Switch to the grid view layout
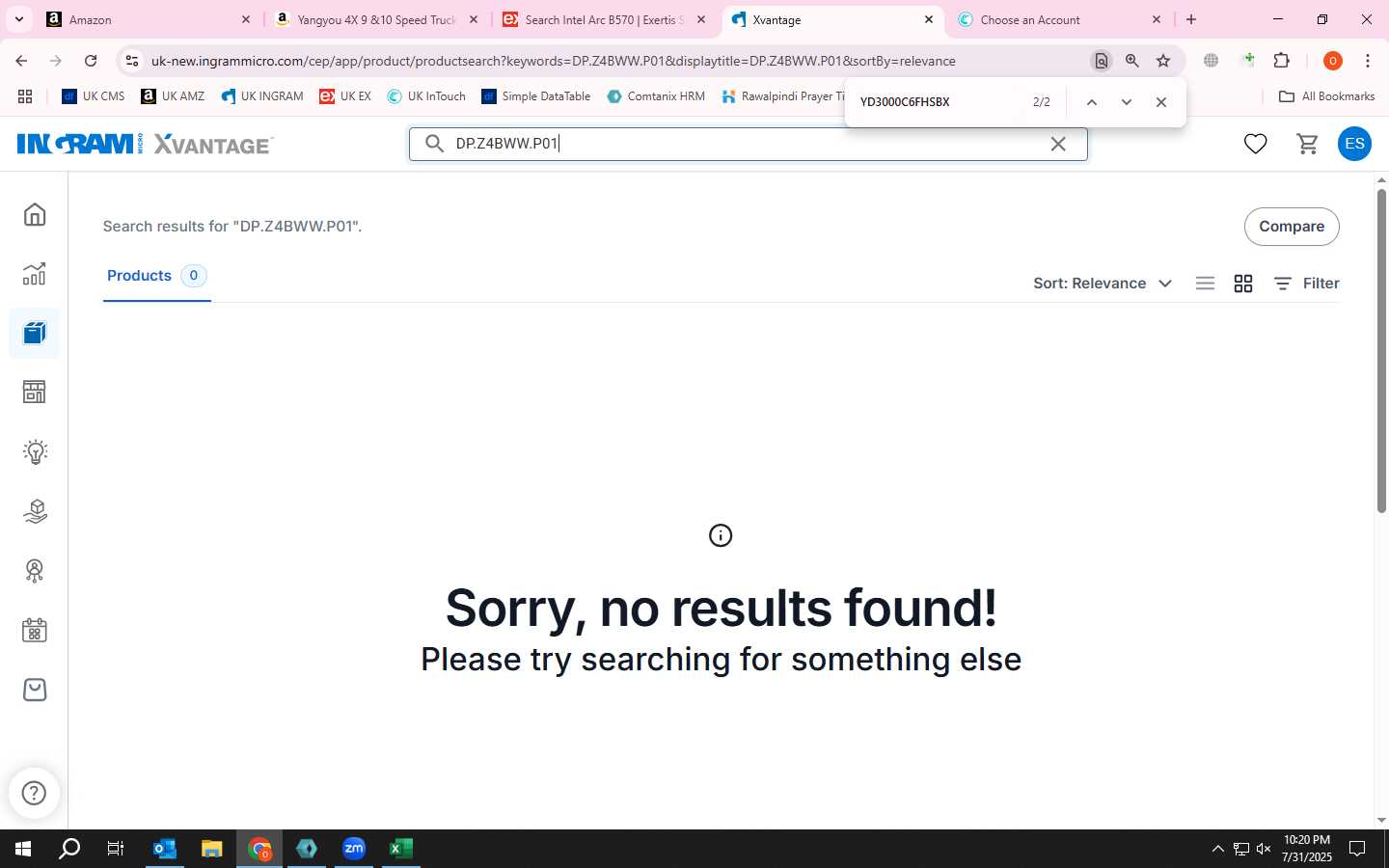This screenshot has height=868, width=1389. [1243, 284]
